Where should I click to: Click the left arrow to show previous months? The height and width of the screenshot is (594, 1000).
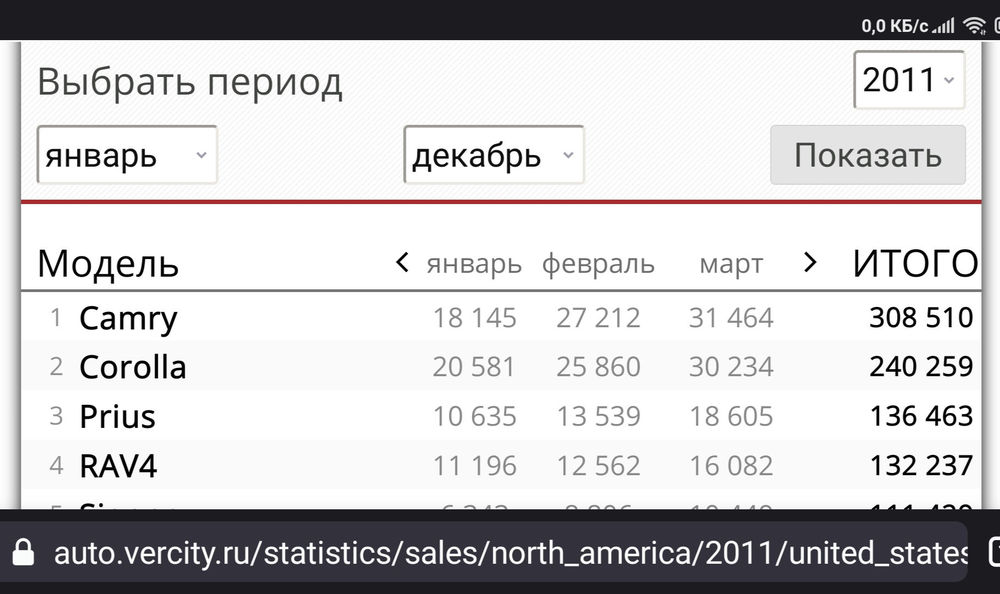402,263
